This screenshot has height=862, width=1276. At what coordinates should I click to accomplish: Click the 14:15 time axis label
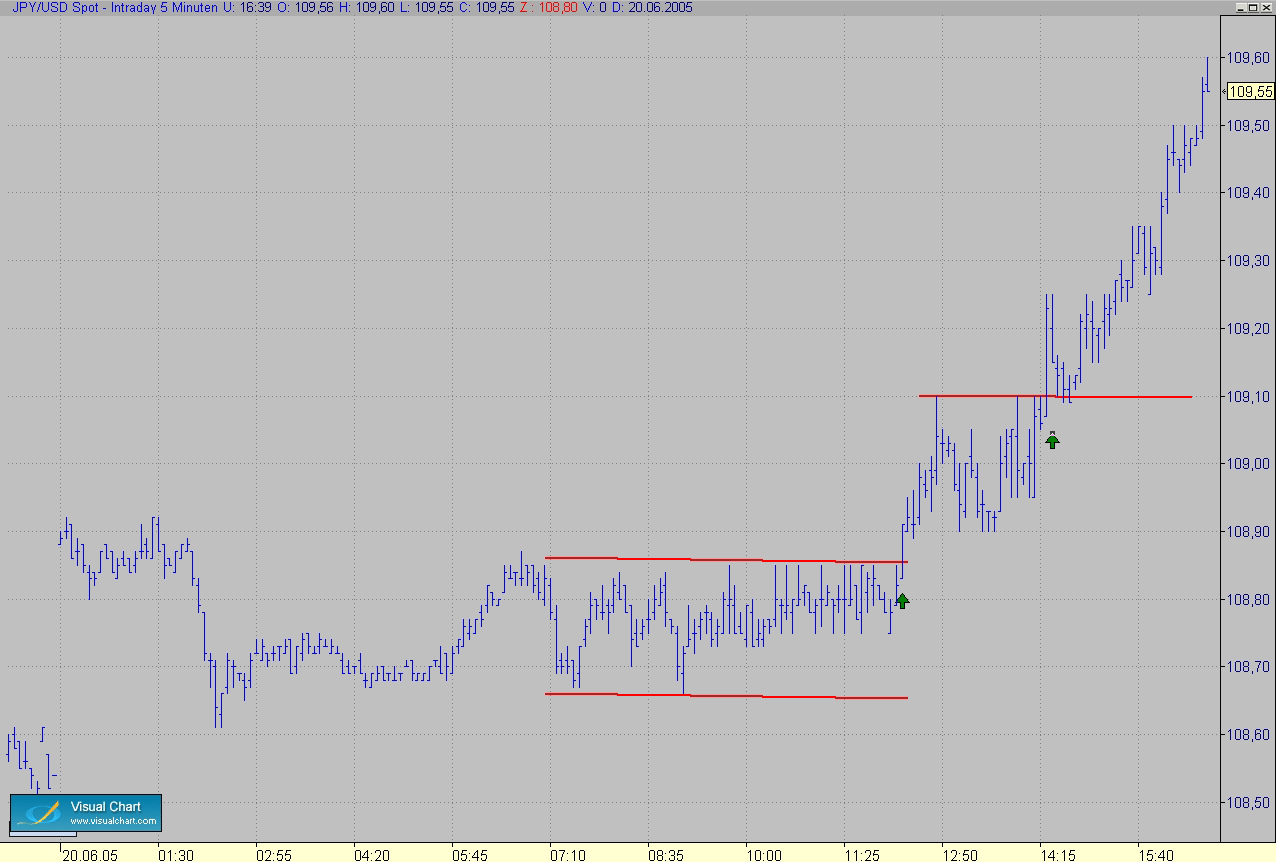(1058, 856)
